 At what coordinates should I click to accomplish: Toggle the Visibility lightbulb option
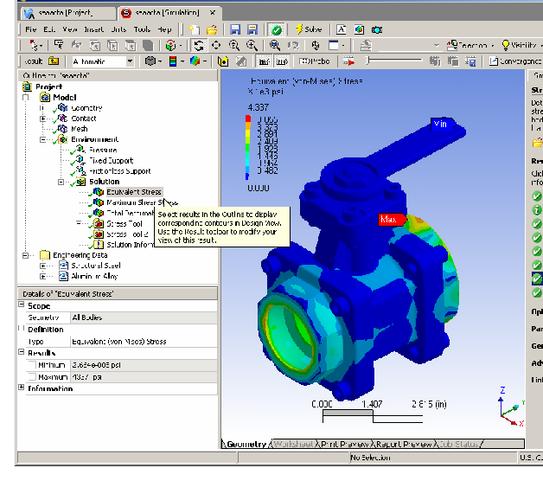point(519,45)
